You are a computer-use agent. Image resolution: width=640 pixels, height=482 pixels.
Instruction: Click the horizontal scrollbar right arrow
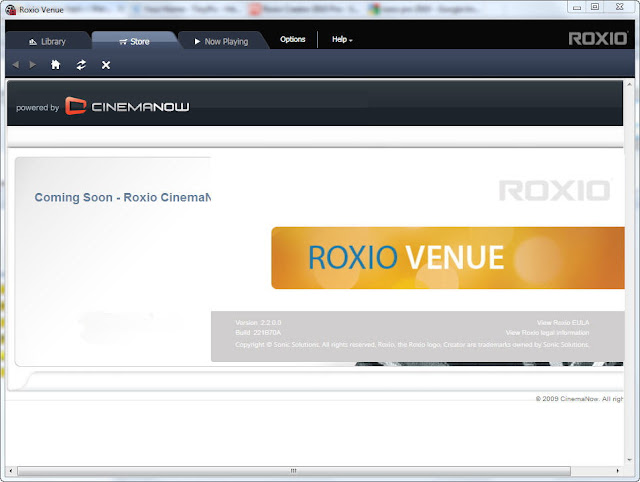click(x=618, y=471)
